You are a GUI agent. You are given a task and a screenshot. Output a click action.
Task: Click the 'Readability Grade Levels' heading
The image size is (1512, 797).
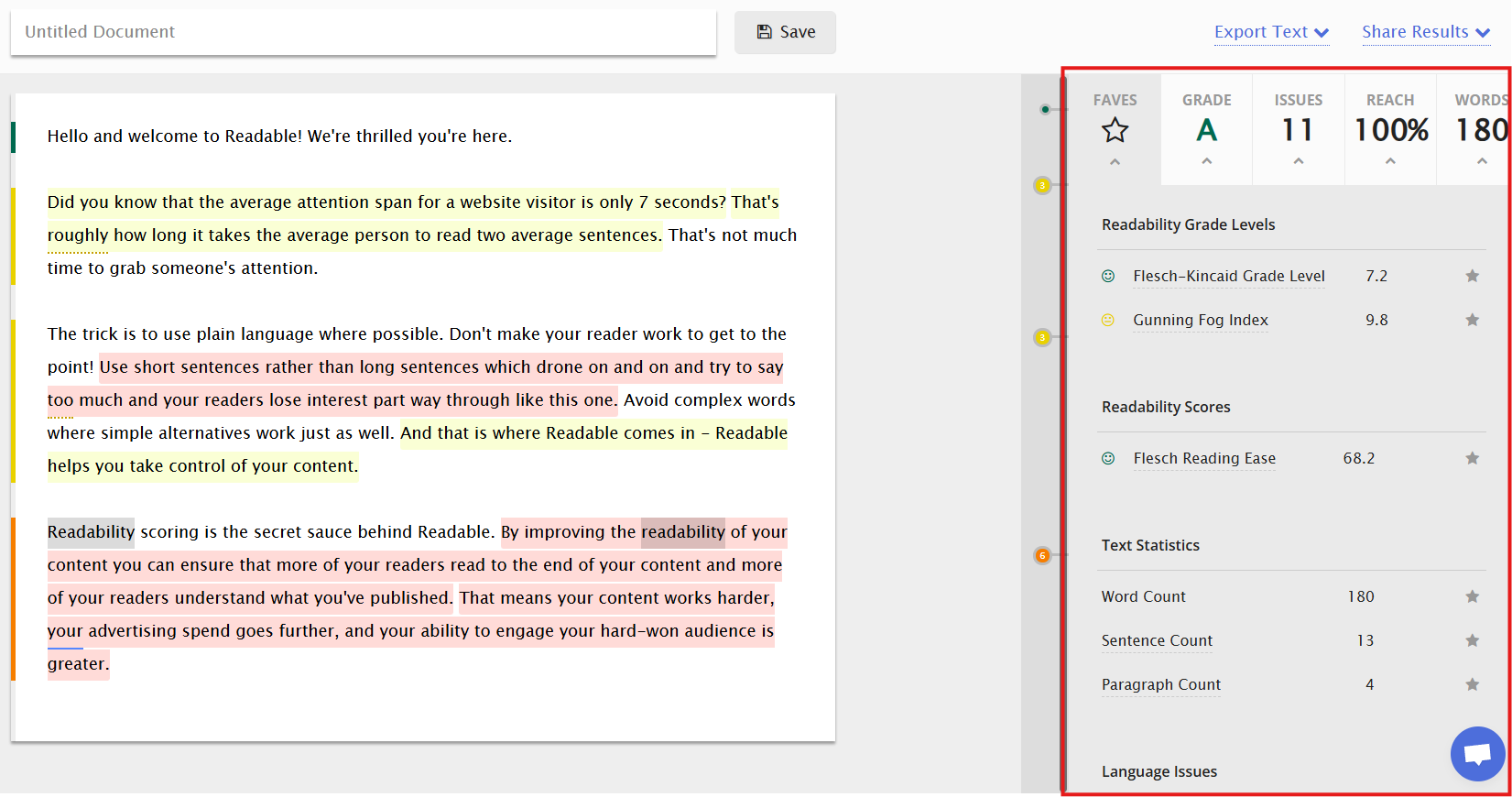pyautogui.click(x=1188, y=224)
